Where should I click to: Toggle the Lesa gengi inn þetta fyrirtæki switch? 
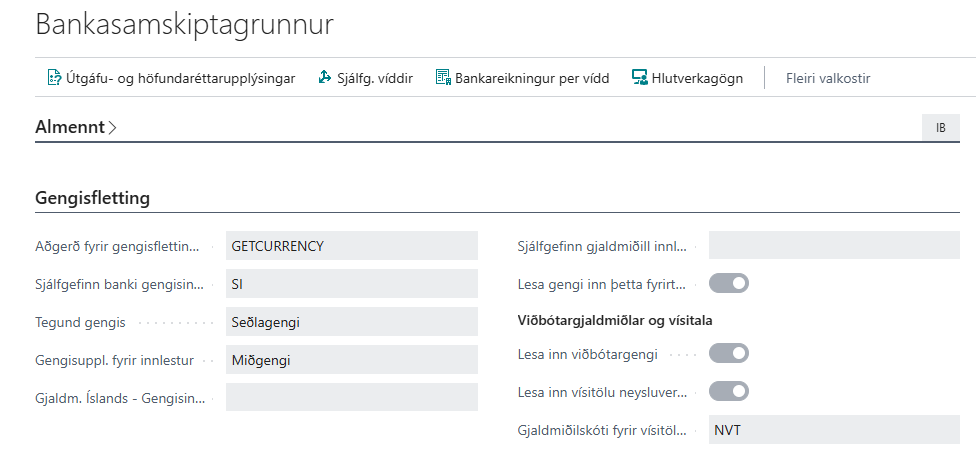tap(729, 284)
